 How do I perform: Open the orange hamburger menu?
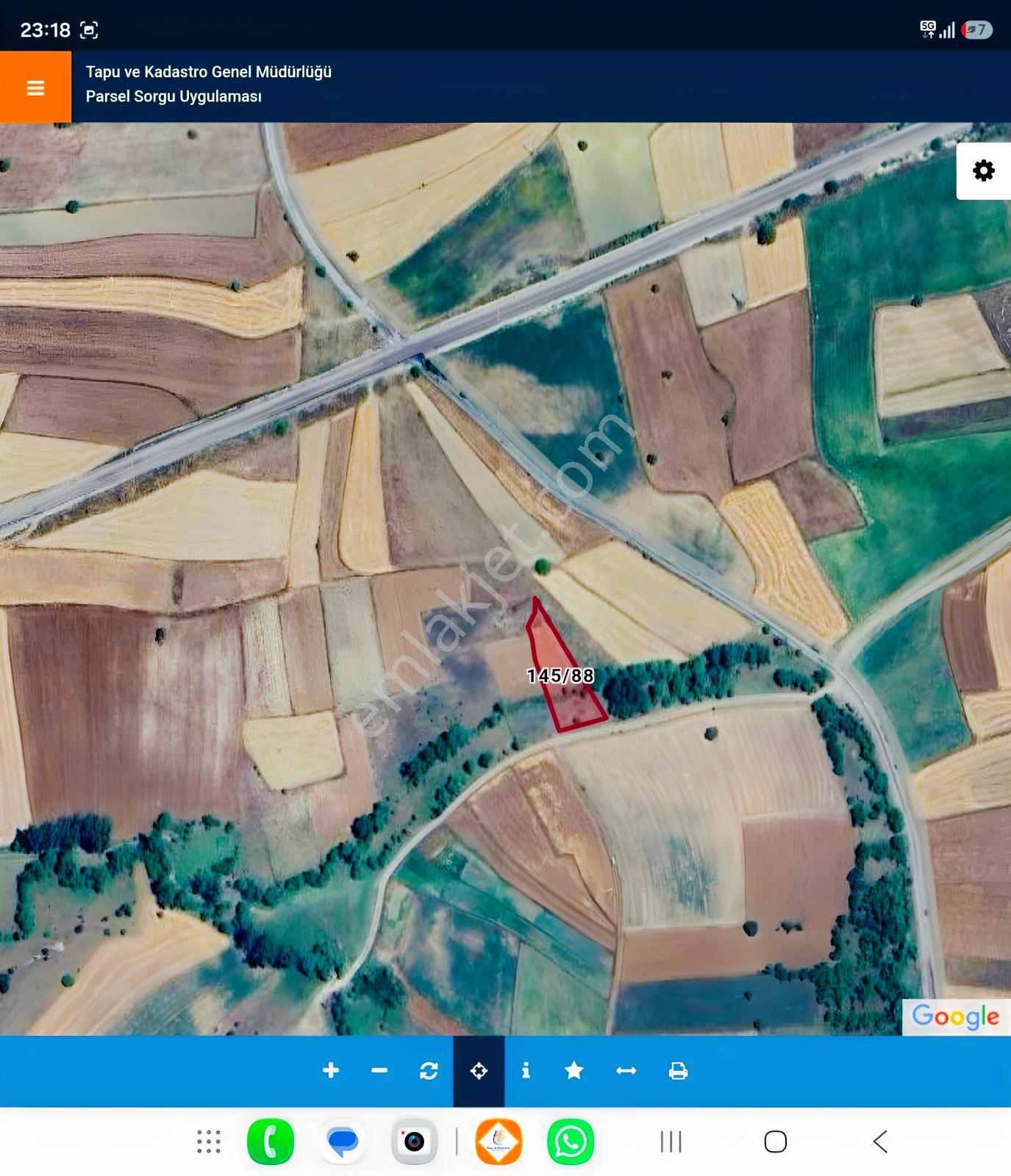click(35, 87)
